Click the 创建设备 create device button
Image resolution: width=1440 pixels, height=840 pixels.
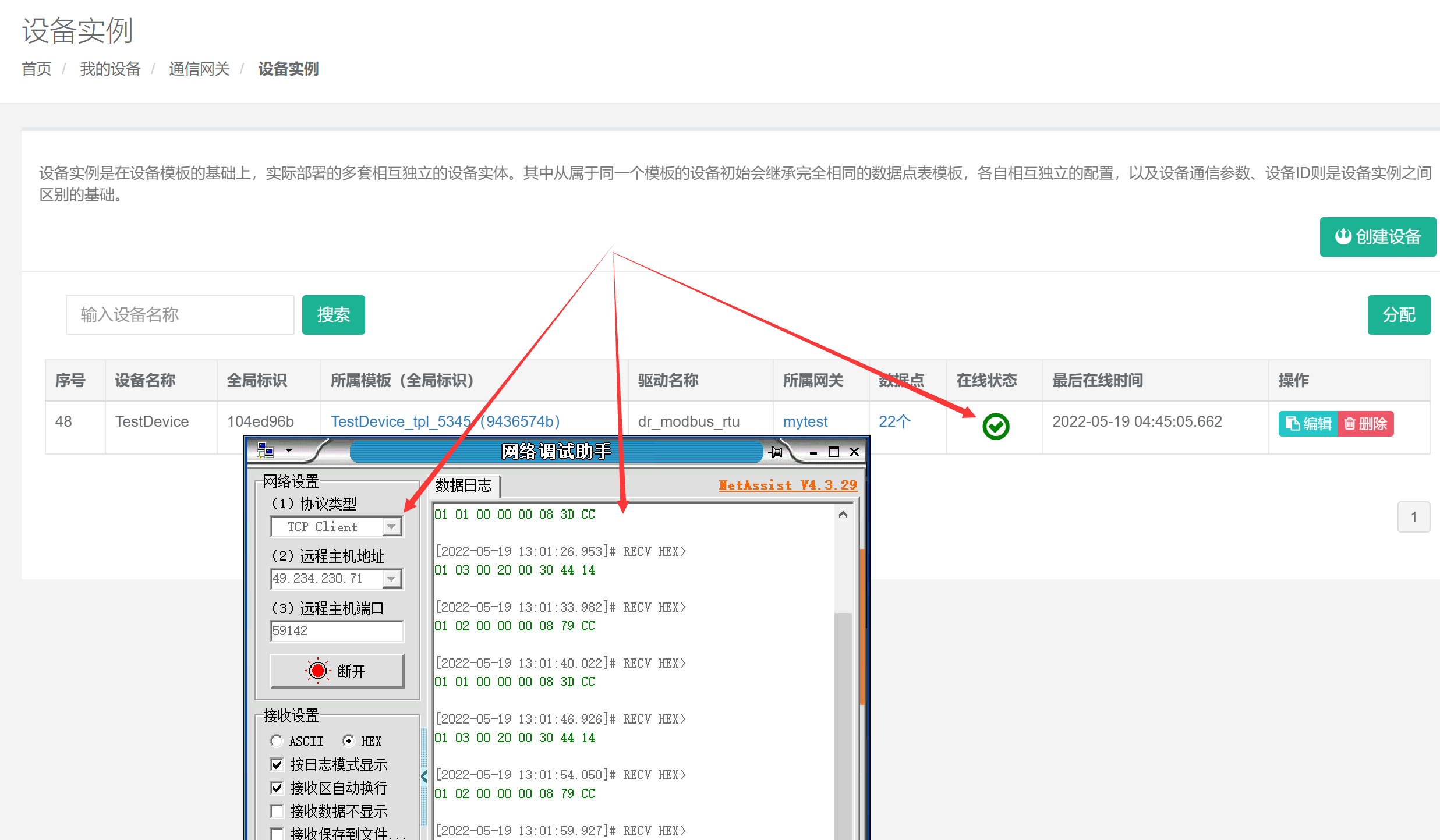[1377, 237]
